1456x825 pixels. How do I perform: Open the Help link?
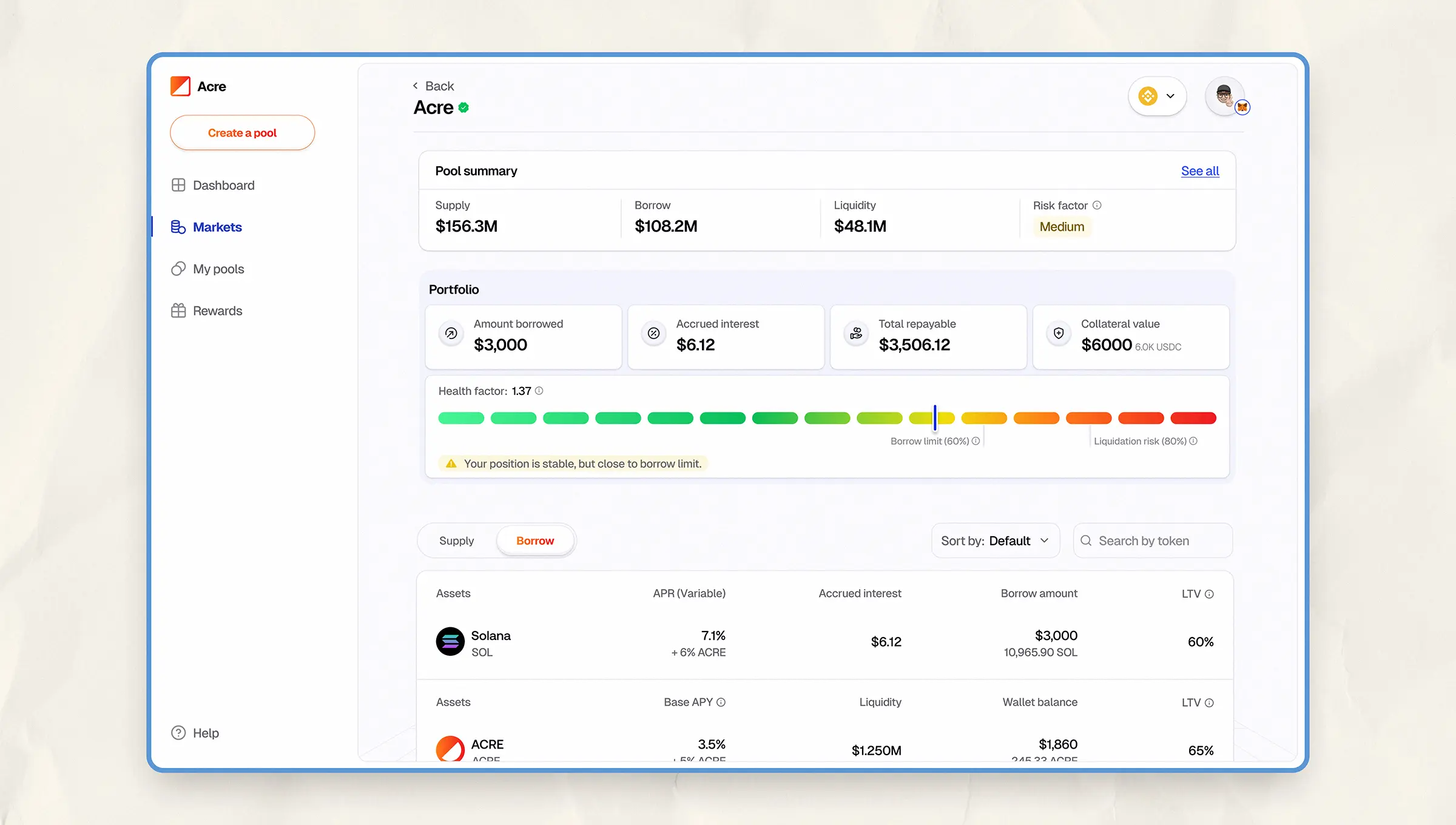click(x=195, y=733)
